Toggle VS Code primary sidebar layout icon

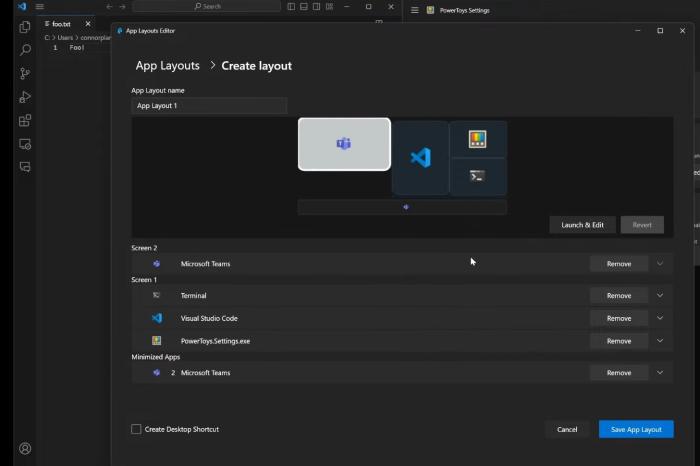pos(291,6)
